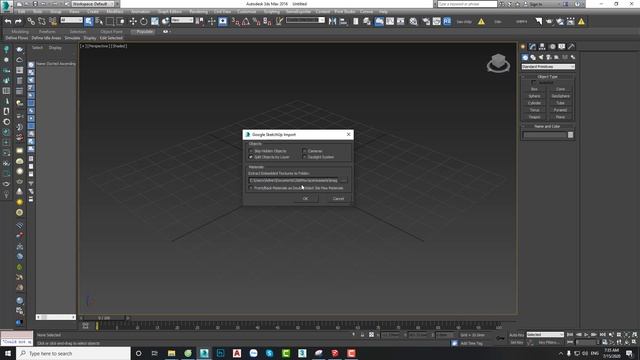Open the Material Editor icon
This screenshot has height=360, width=640.
413,21
